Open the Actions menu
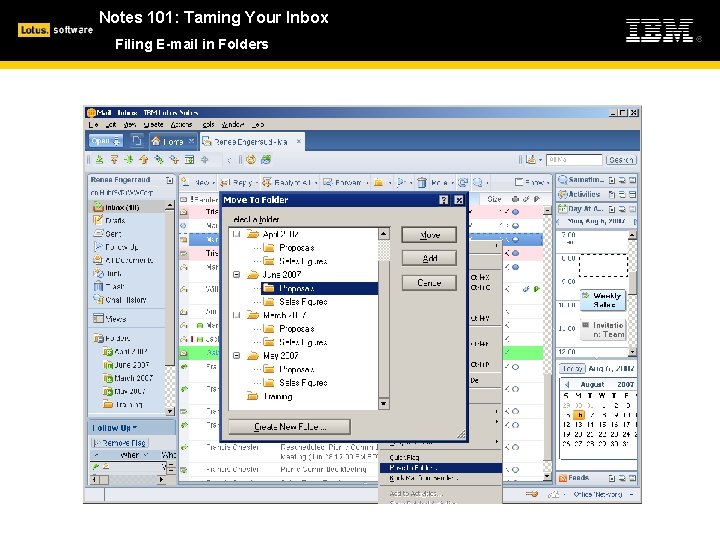The width and height of the screenshot is (720, 540). pos(181,124)
